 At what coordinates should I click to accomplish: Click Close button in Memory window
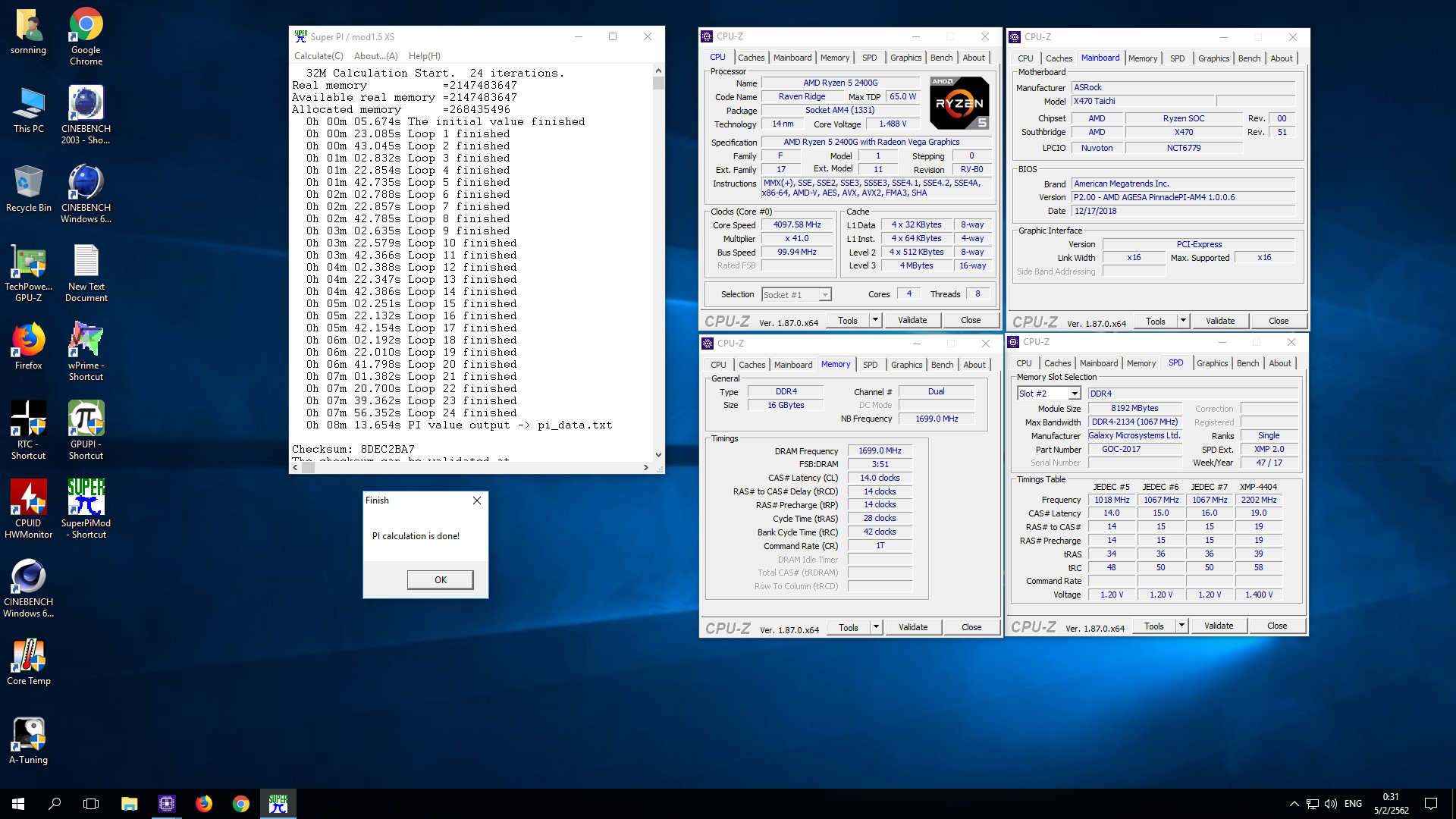coord(971,627)
